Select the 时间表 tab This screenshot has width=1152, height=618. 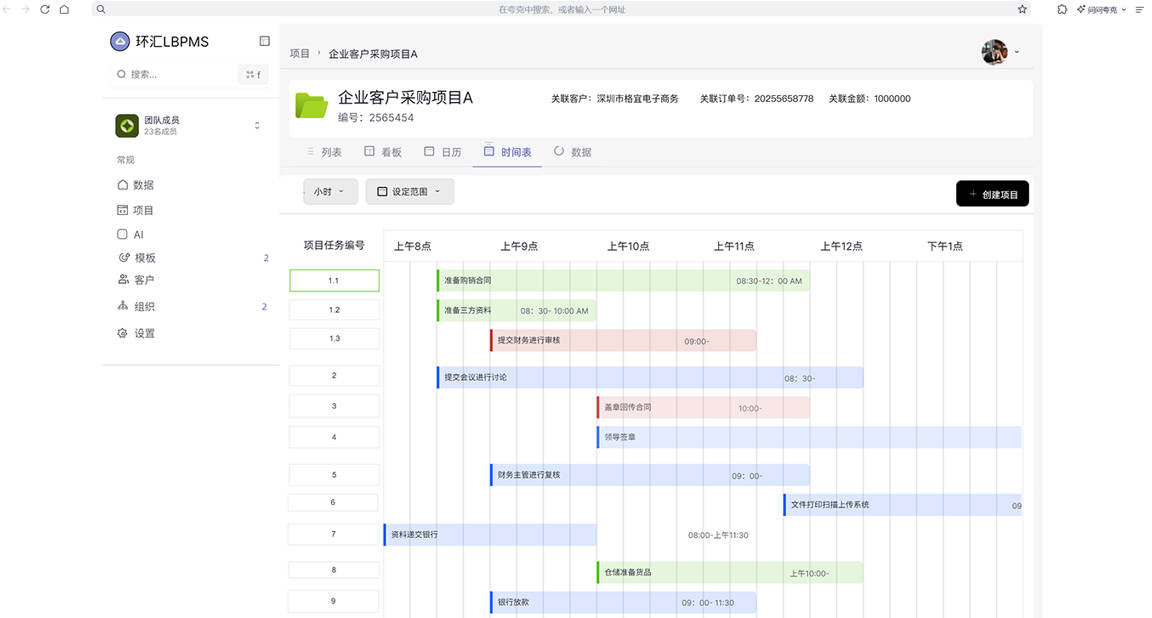point(508,152)
